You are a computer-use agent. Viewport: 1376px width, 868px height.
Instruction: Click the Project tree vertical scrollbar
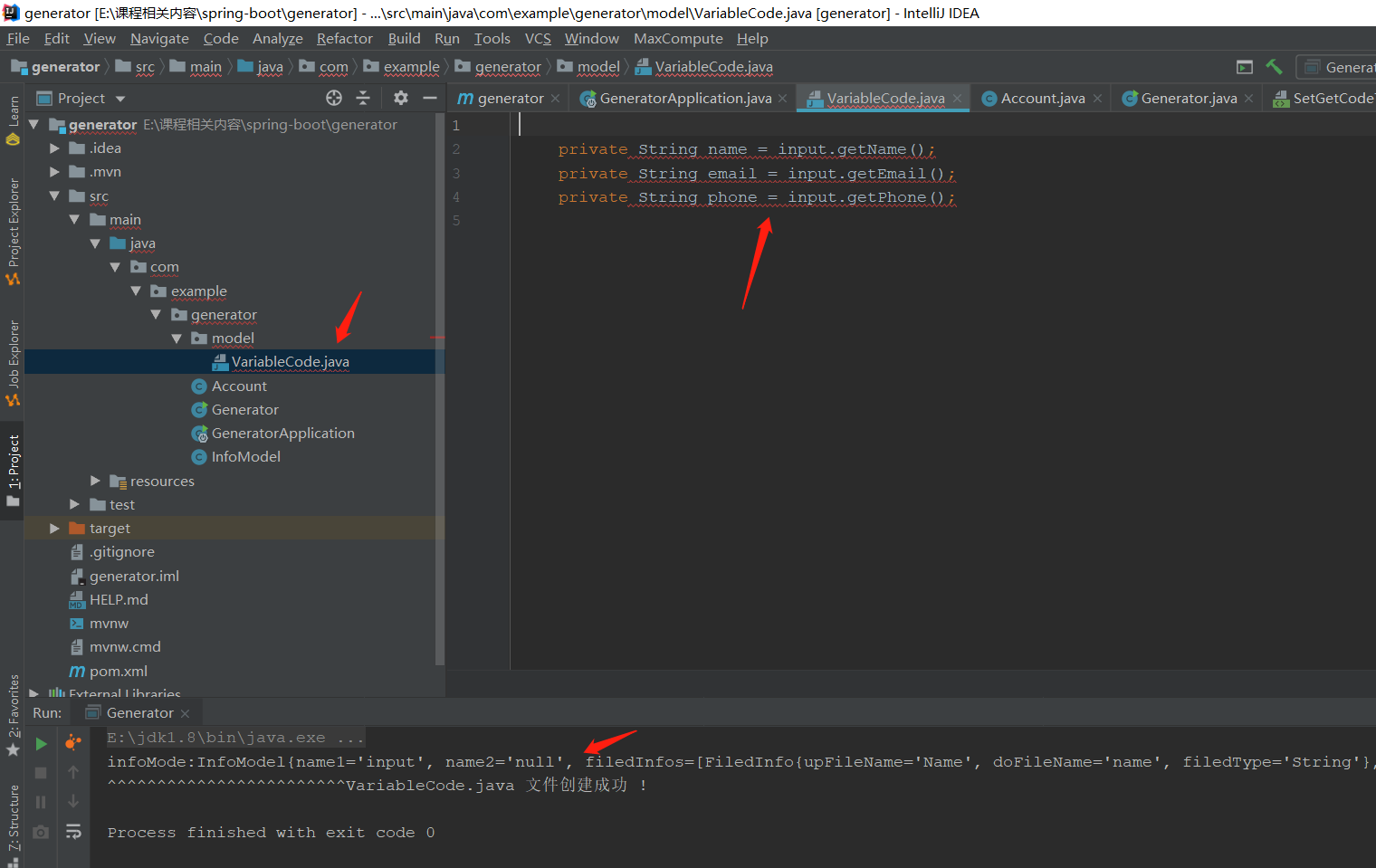[x=440, y=389]
